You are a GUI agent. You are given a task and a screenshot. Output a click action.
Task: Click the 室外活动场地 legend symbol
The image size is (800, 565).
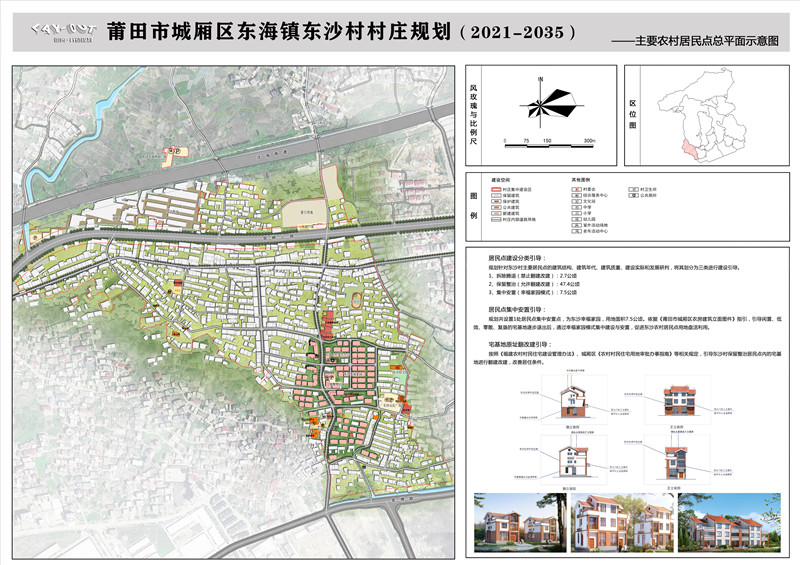pyautogui.click(x=576, y=225)
